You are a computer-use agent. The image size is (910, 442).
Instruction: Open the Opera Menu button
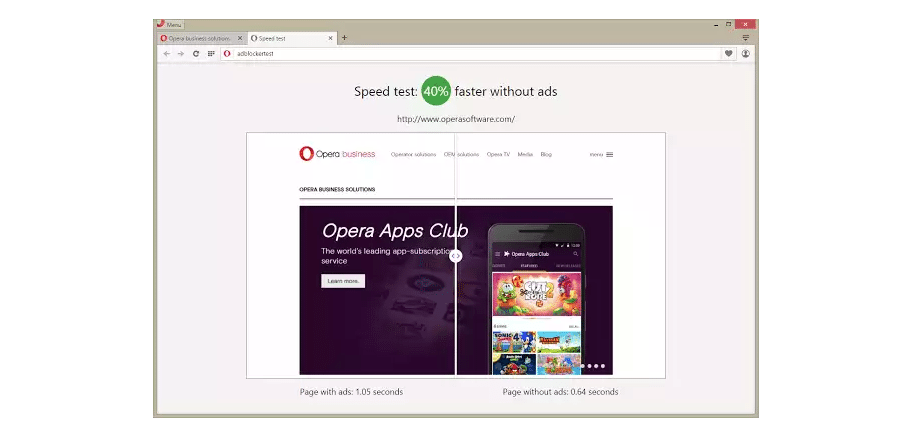point(170,24)
